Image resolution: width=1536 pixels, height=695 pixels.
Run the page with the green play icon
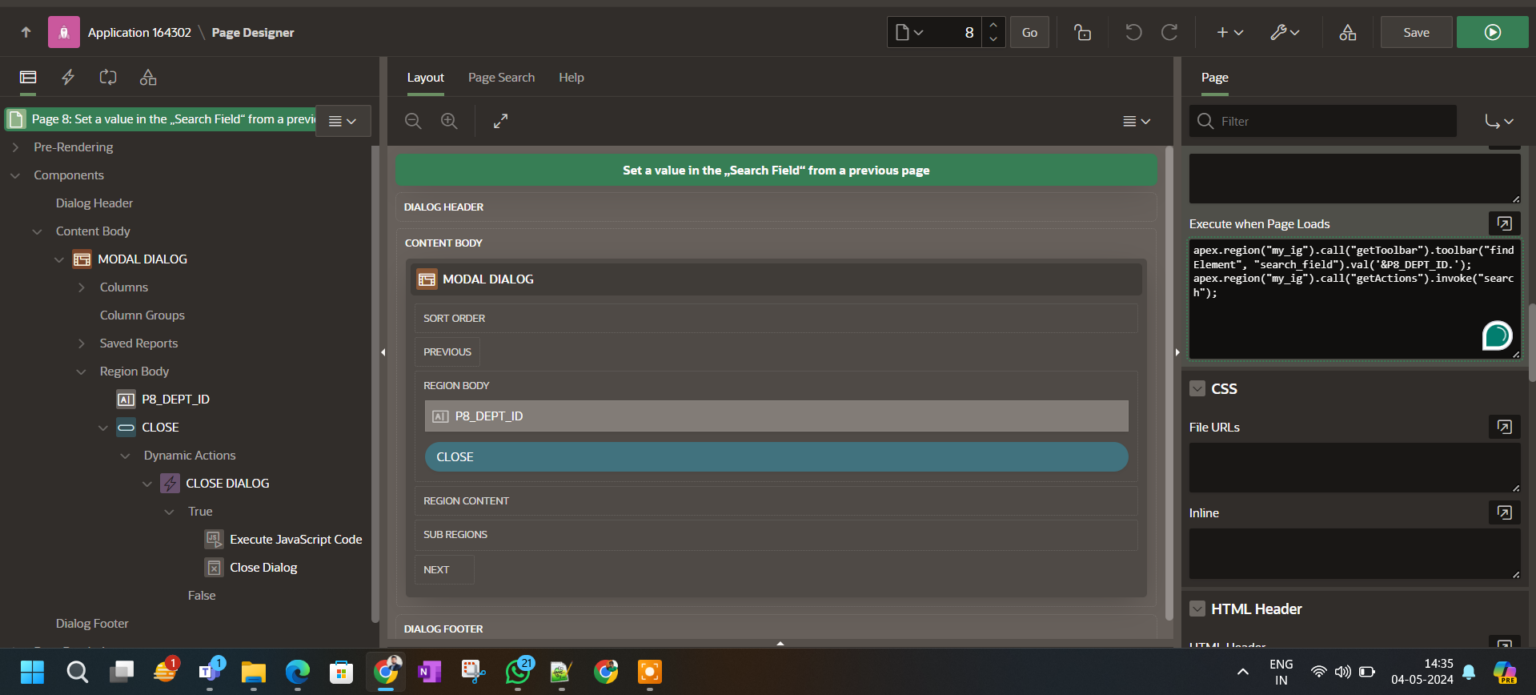[x=1492, y=31]
